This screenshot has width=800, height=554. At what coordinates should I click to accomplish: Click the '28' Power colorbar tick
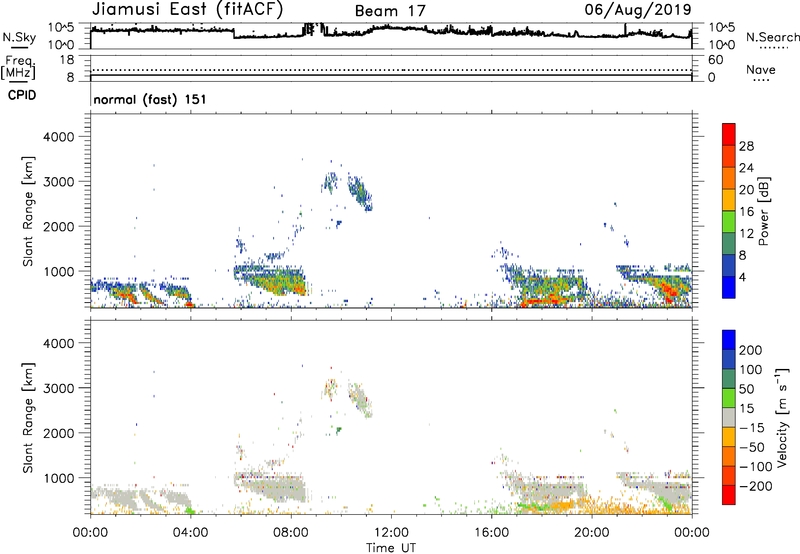pyautogui.click(x=746, y=146)
